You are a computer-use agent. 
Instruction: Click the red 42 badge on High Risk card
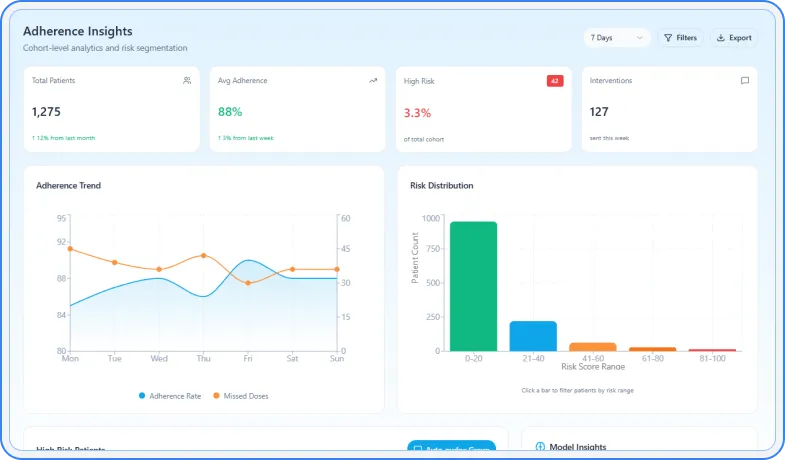tap(555, 81)
